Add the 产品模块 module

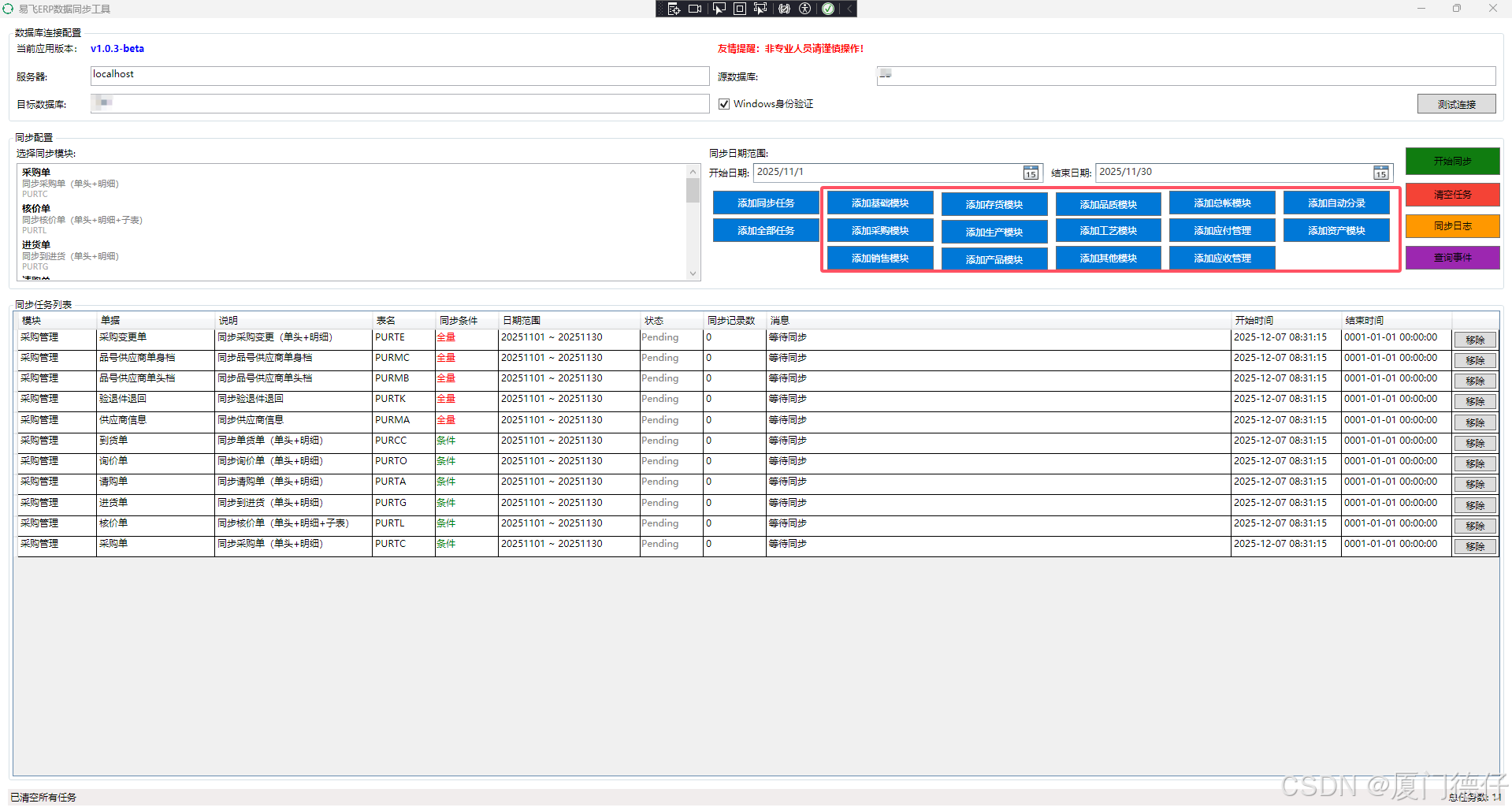tap(994, 259)
